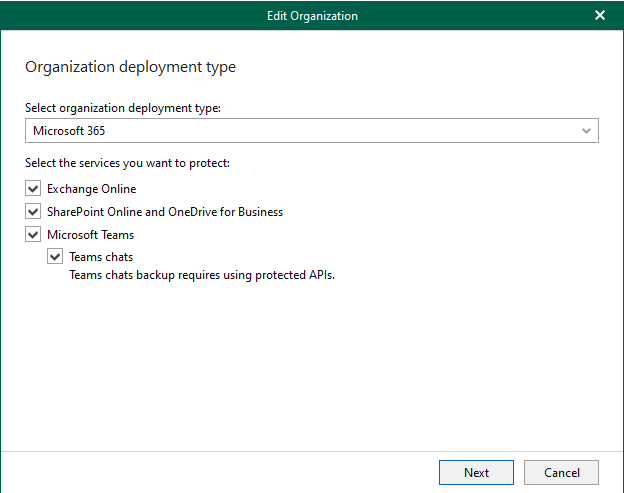Select the Microsoft 365 value in the dropdown field

click(x=69, y=131)
